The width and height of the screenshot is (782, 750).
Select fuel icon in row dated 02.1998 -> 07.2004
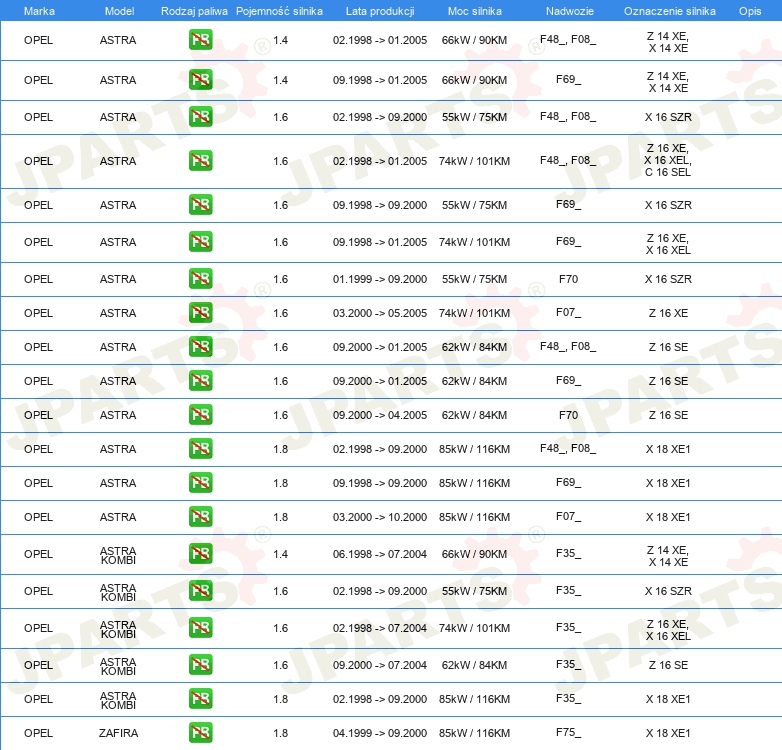click(x=200, y=628)
